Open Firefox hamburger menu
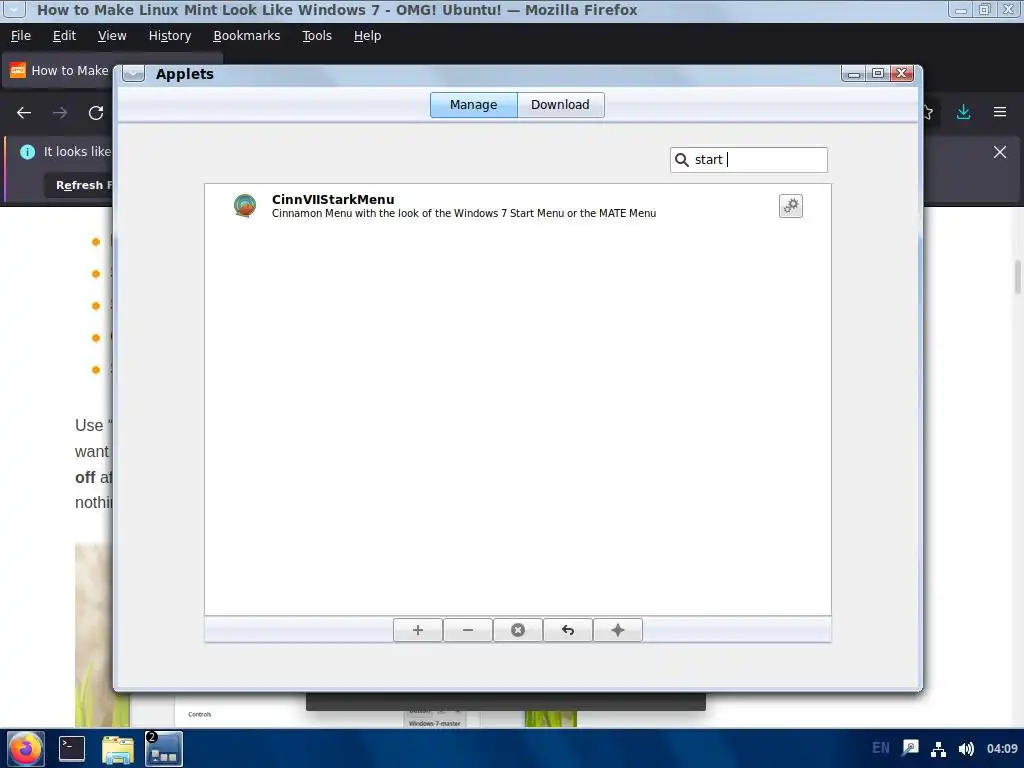1024x768 pixels. click(1000, 112)
